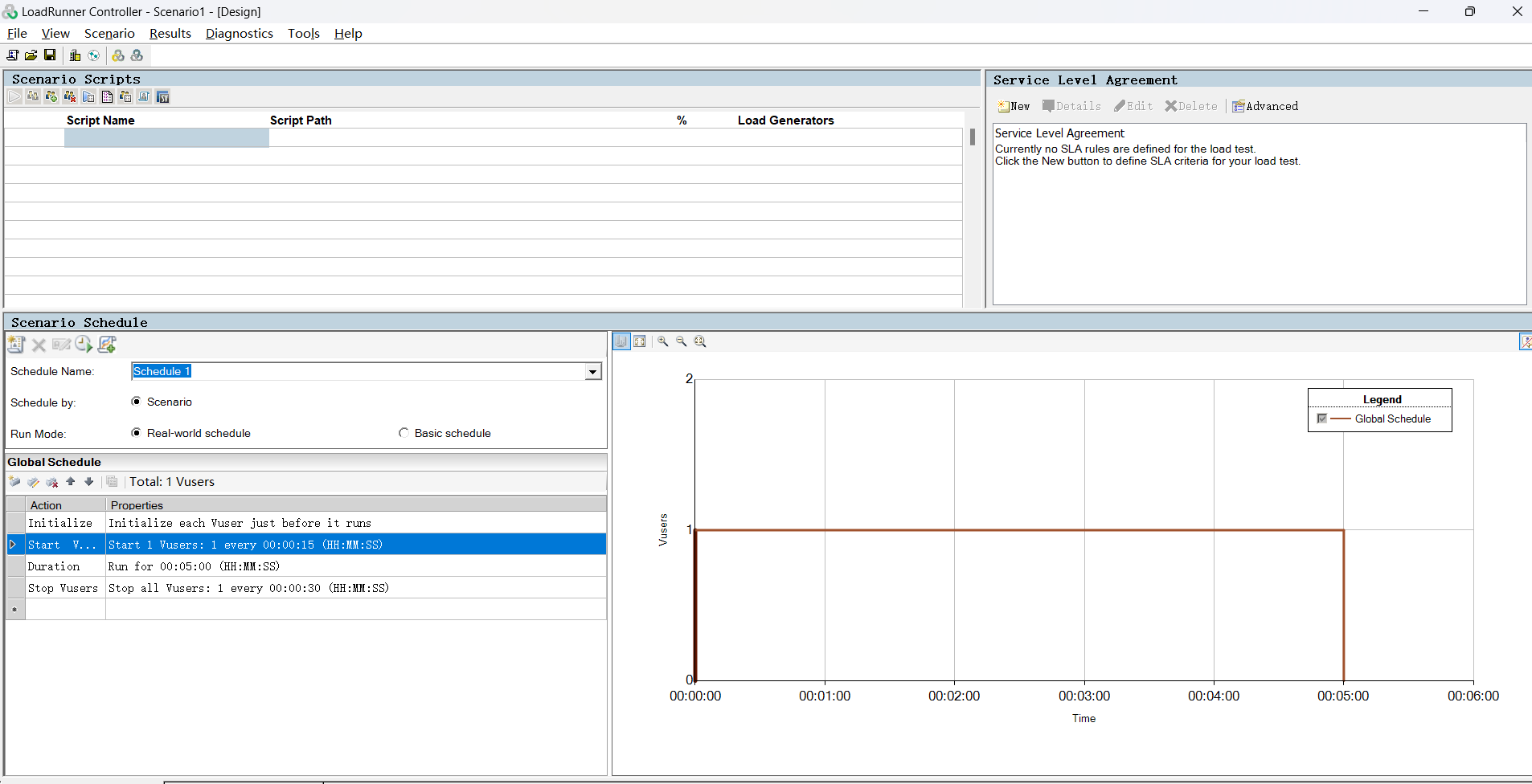Click the Virtual Users icon in Scenario Scripts
The image size is (1532, 784).
click(x=33, y=97)
